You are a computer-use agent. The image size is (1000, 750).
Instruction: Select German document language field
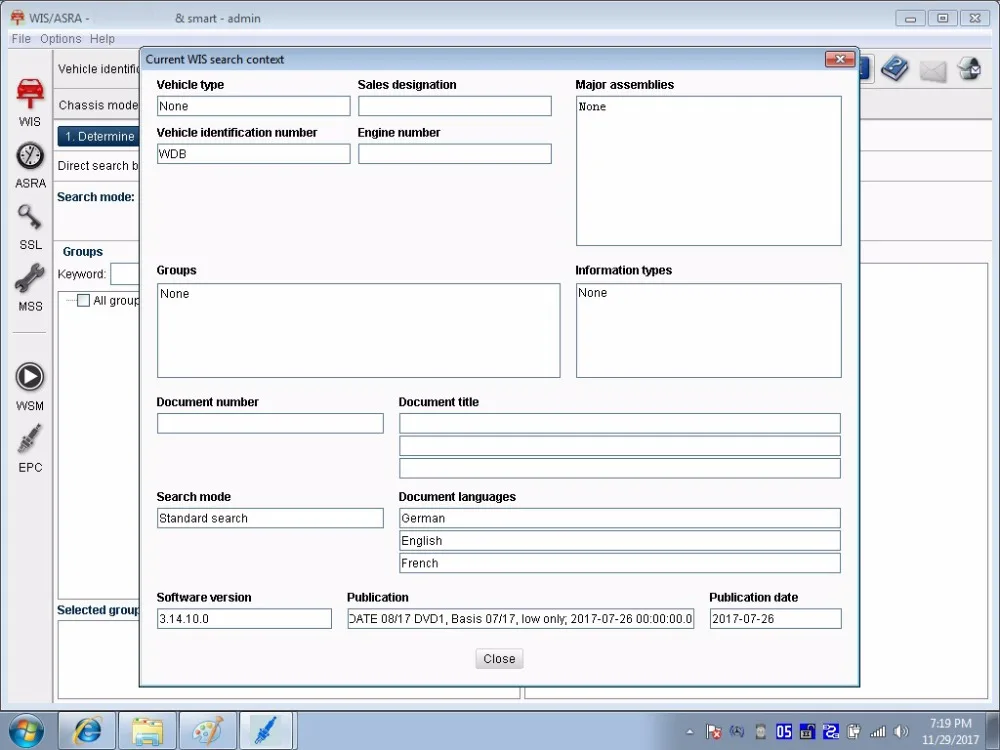click(620, 518)
